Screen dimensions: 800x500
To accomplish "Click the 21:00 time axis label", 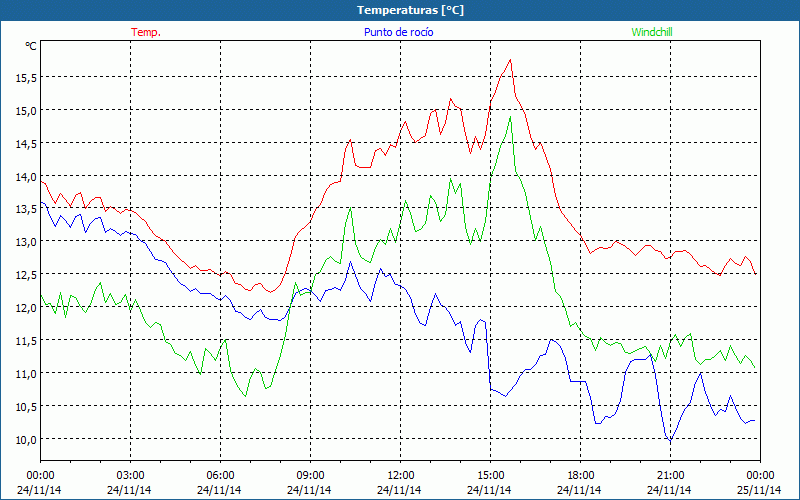I will point(670,476).
